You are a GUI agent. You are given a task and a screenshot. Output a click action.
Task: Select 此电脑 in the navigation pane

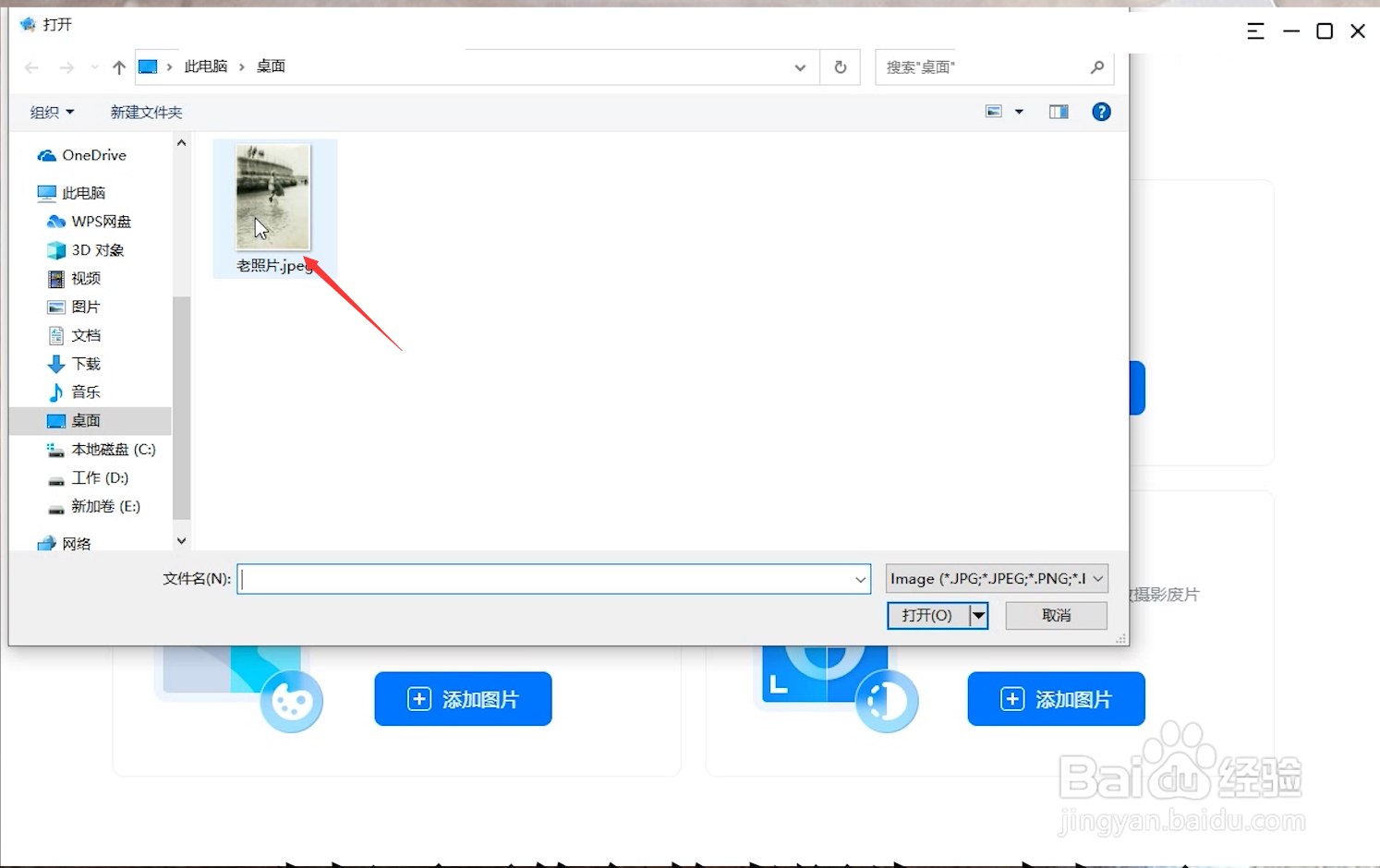point(71,193)
